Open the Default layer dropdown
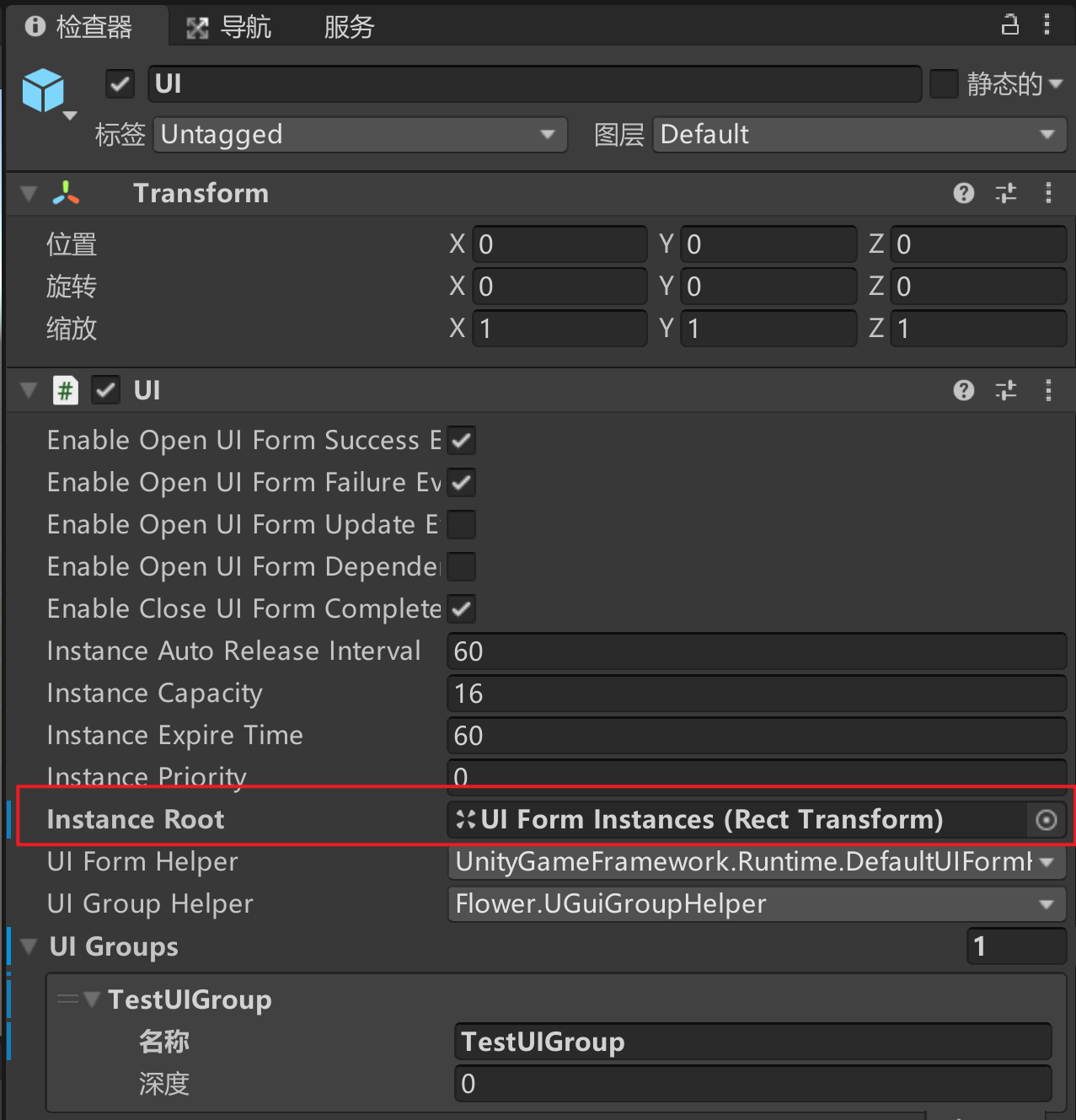1076x1120 pixels. (859, 135)
